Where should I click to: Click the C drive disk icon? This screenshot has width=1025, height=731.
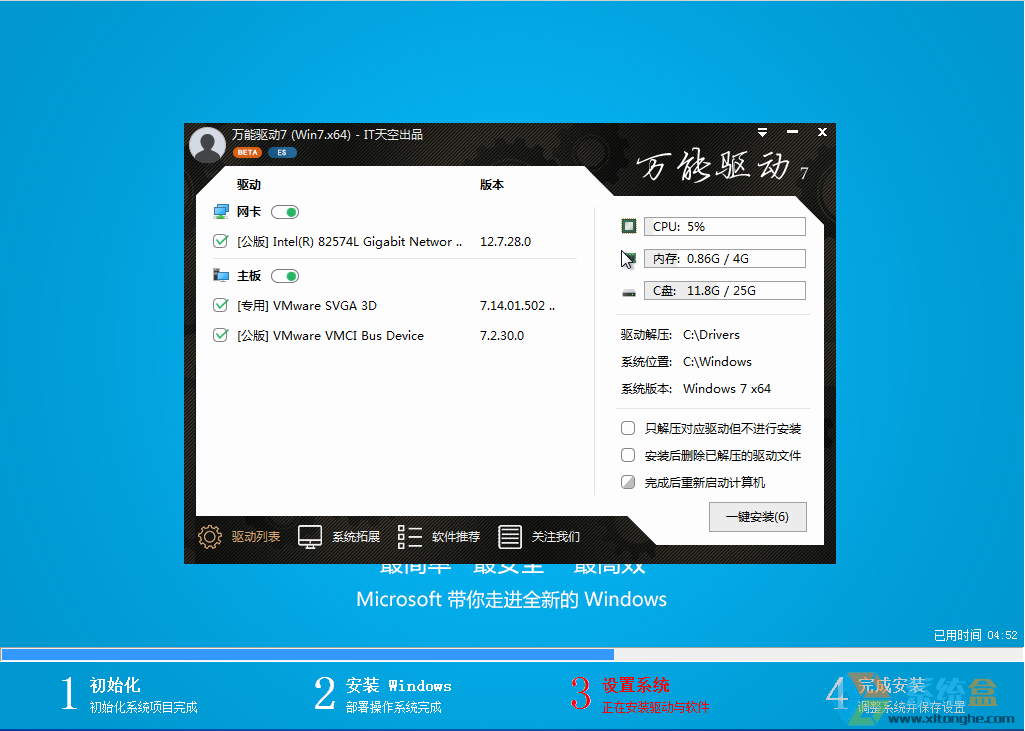click(x=629, y=292)
